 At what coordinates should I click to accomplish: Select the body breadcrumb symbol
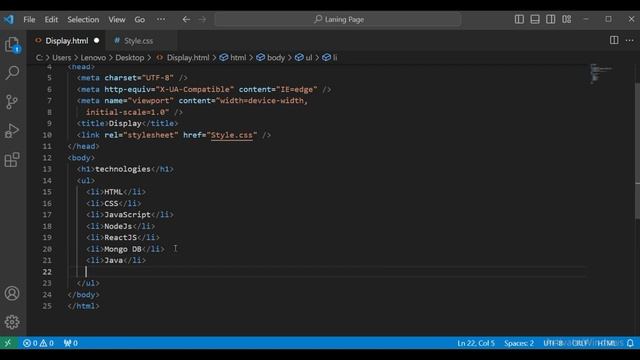271,58
